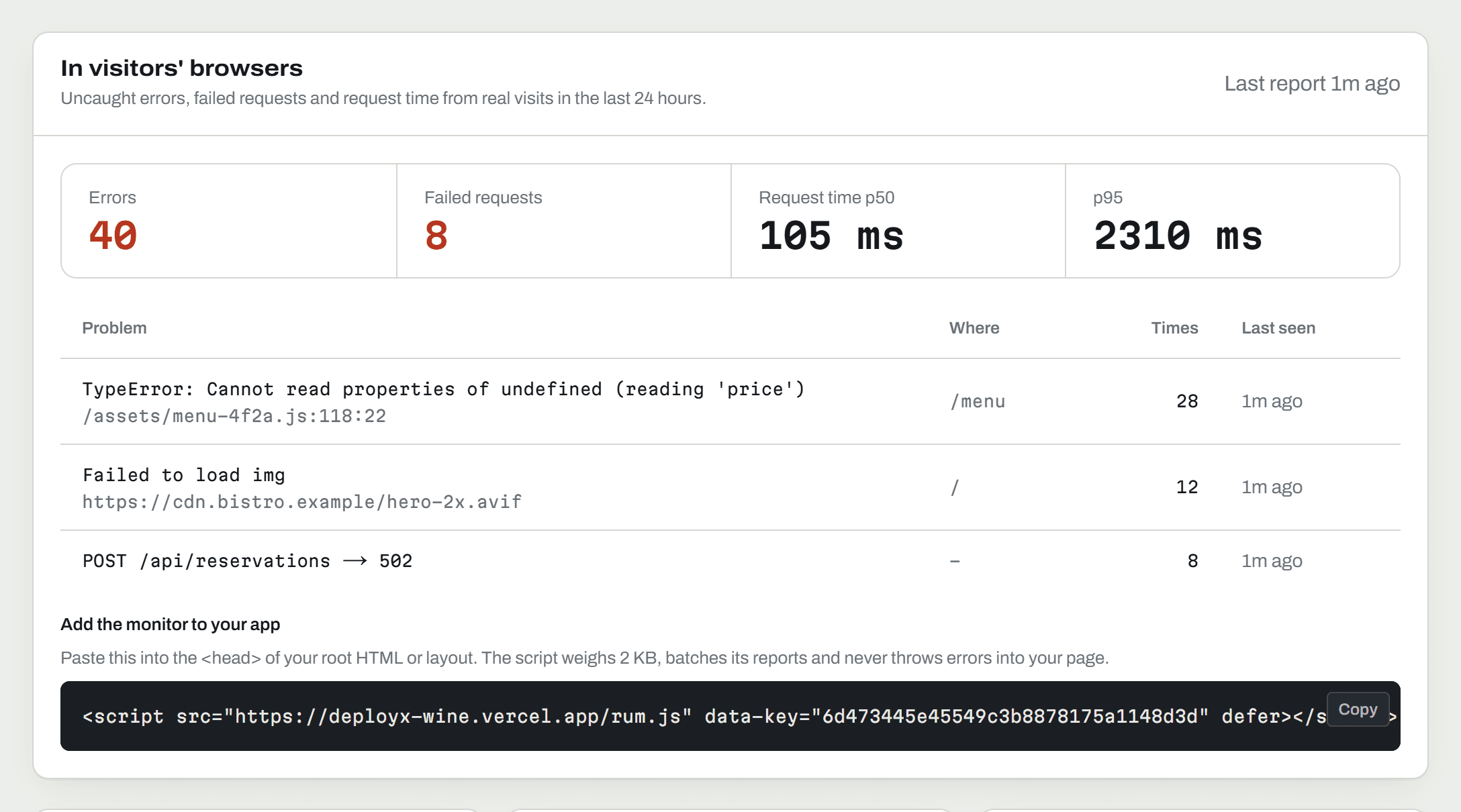This screenshot has width=1461, height=812.
Task: Click the dash location in reservations row
Action: pyautogui.click(x=955, y=561)
